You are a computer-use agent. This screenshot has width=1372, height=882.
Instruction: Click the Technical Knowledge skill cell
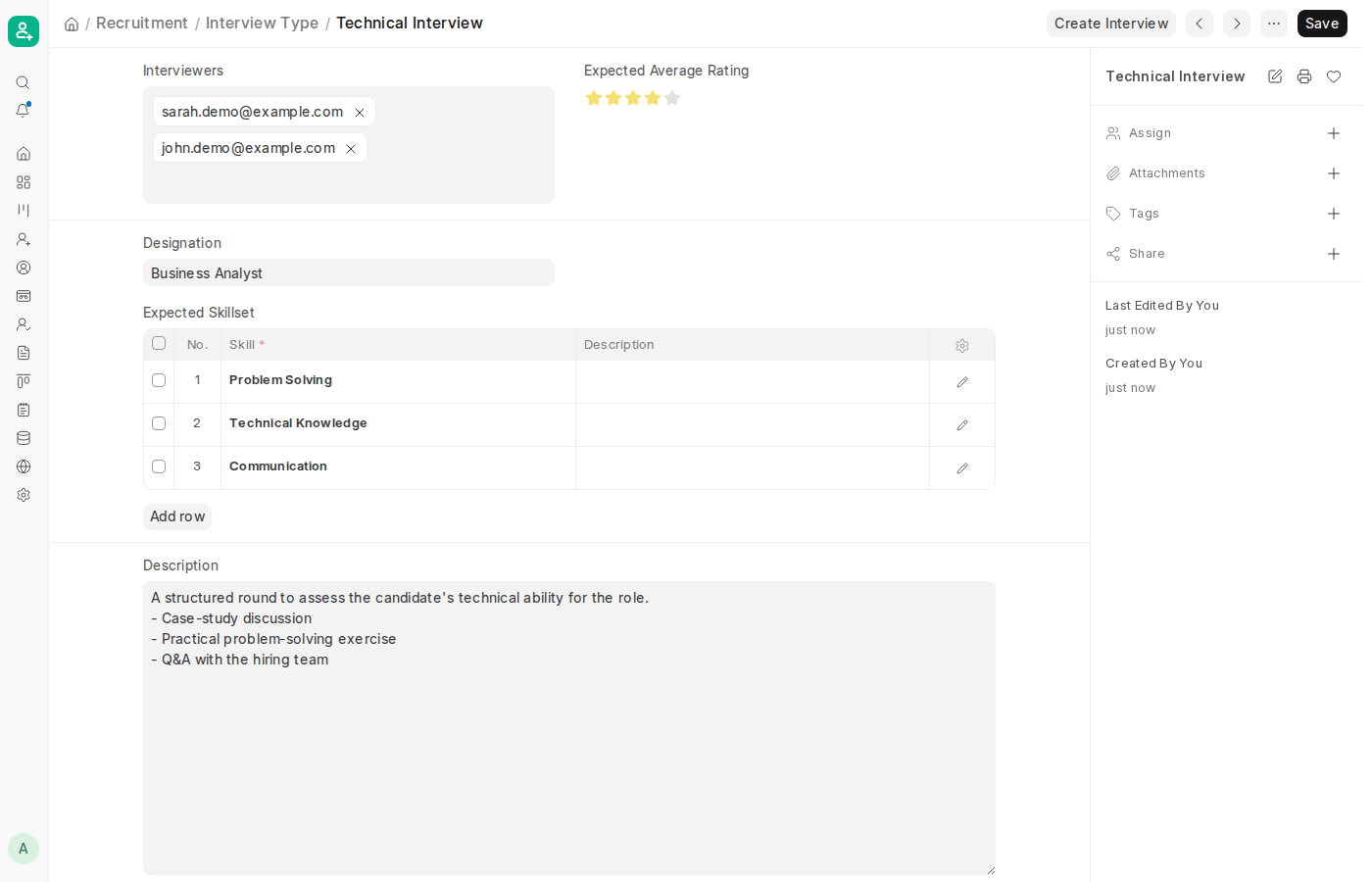[398, 423]
